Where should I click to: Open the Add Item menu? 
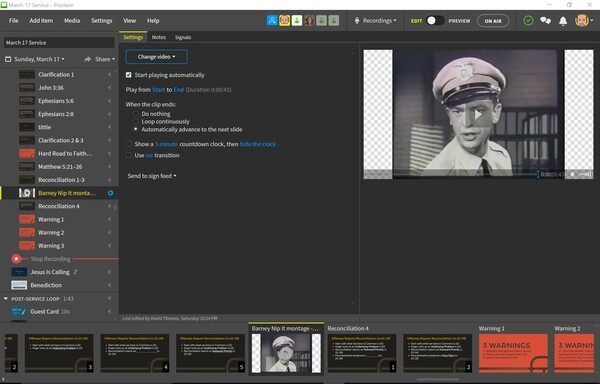(x=41, y=21)
